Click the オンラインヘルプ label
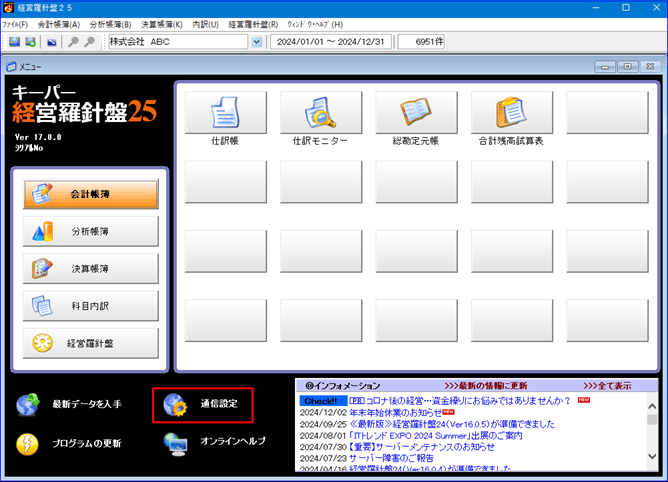Screen dimensions: 668x482 point(233,441)
